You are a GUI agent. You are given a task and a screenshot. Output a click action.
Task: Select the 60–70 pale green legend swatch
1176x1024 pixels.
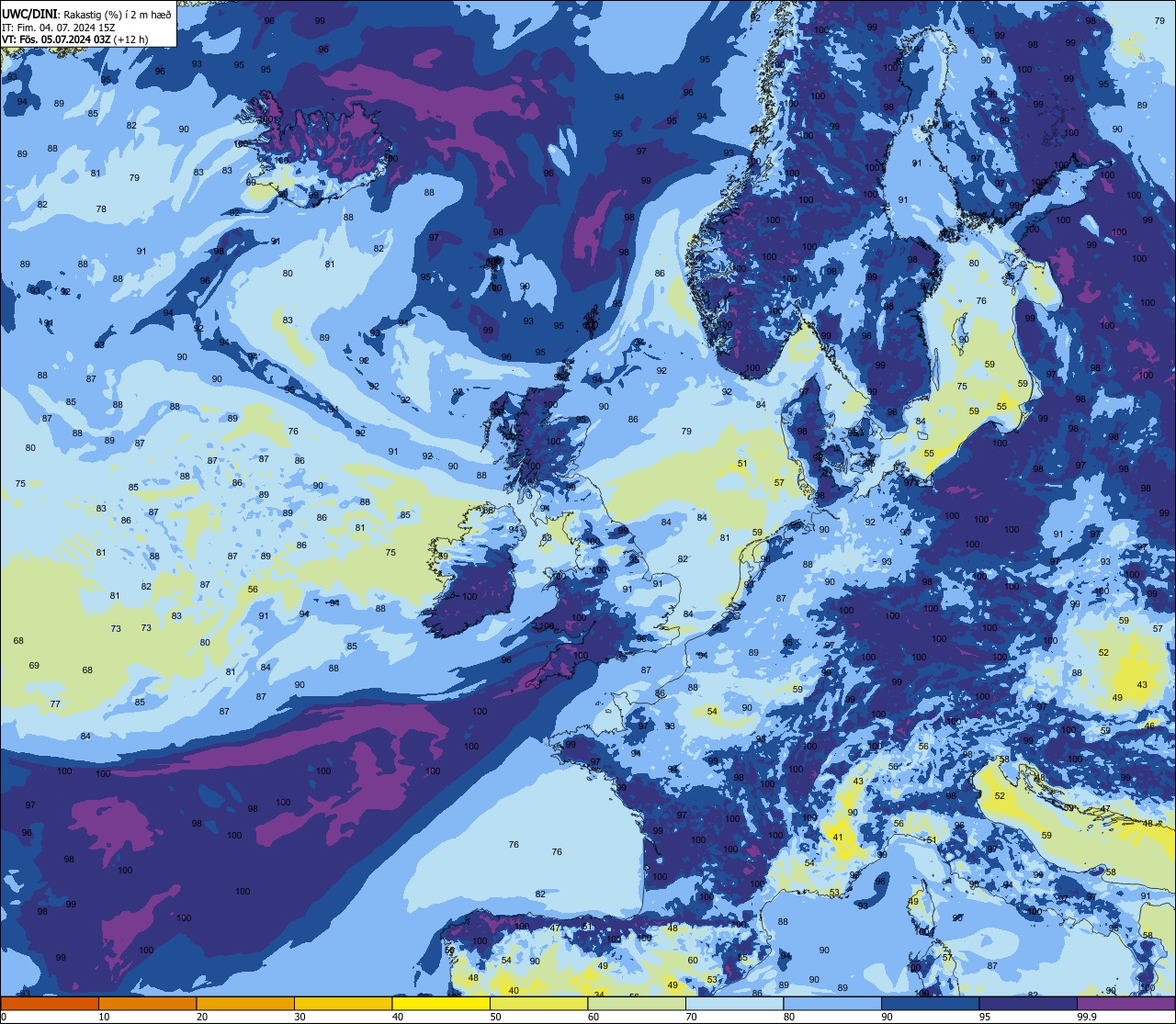(x=637, y=1003)
